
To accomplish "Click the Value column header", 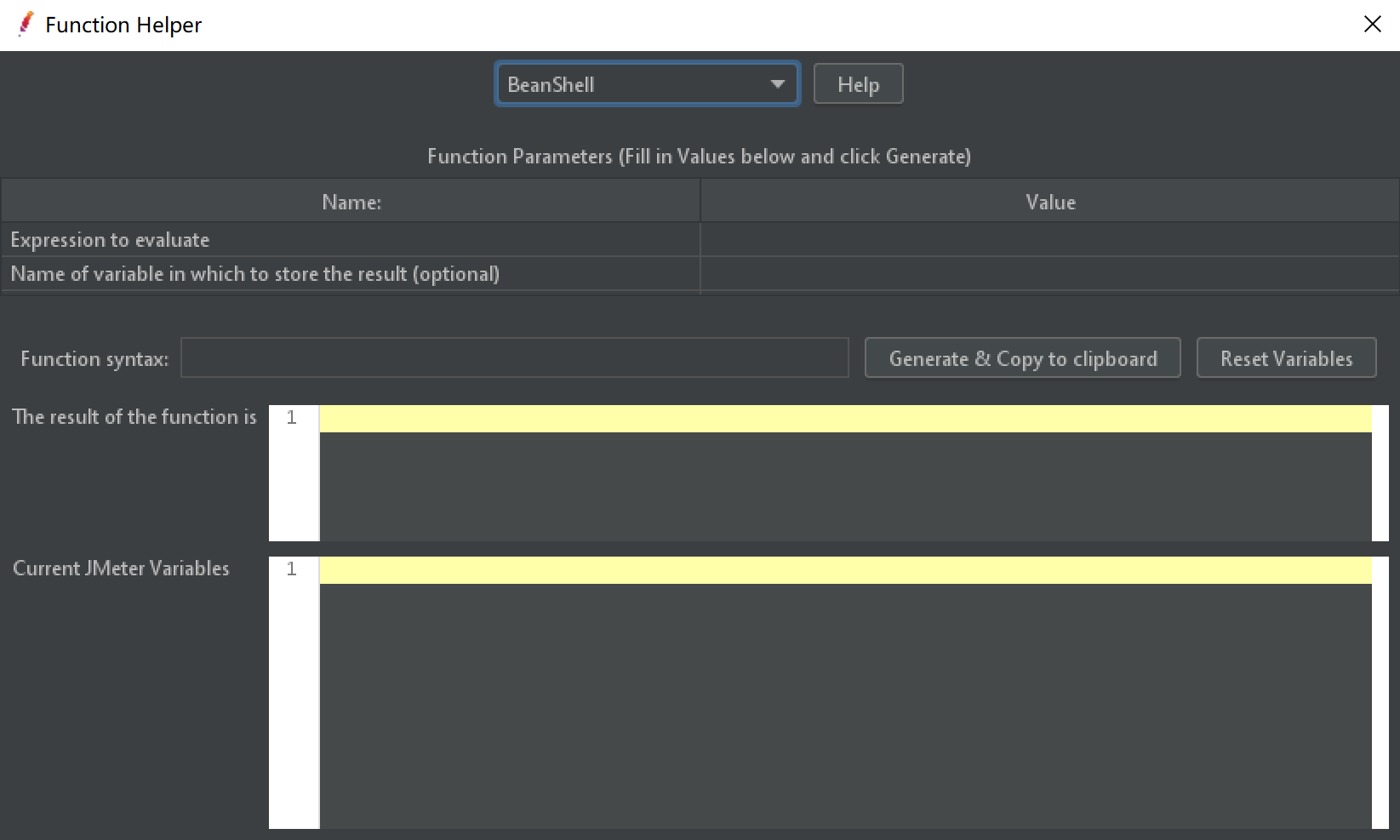I will (x=1050, y=202).
